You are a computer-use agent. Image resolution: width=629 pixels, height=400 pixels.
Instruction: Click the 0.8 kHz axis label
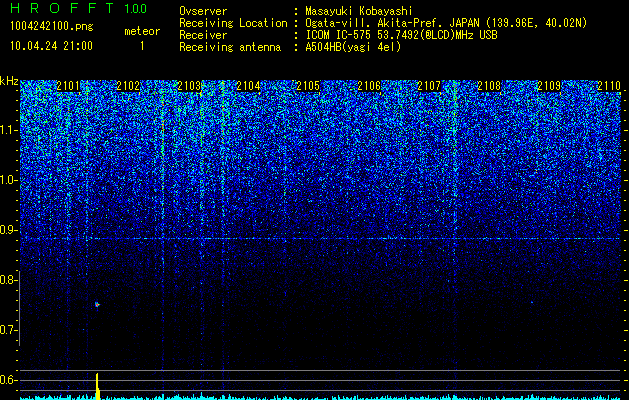click(x=8, y=280)
